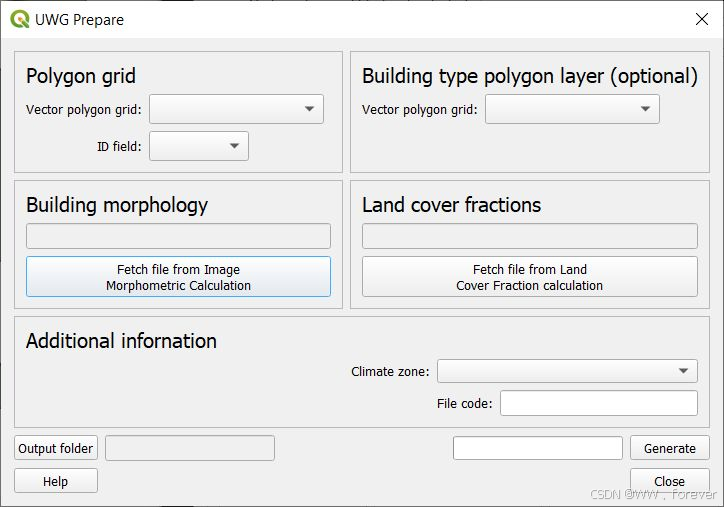
Task: Click the File code input field
Action: (599, 403)
